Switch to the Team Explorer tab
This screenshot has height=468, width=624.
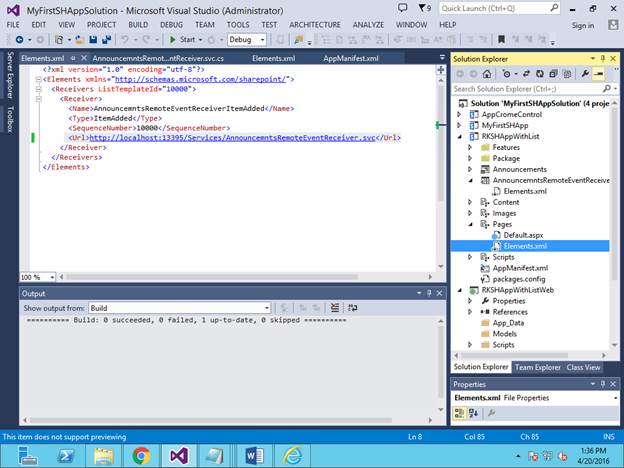[537, 367]
